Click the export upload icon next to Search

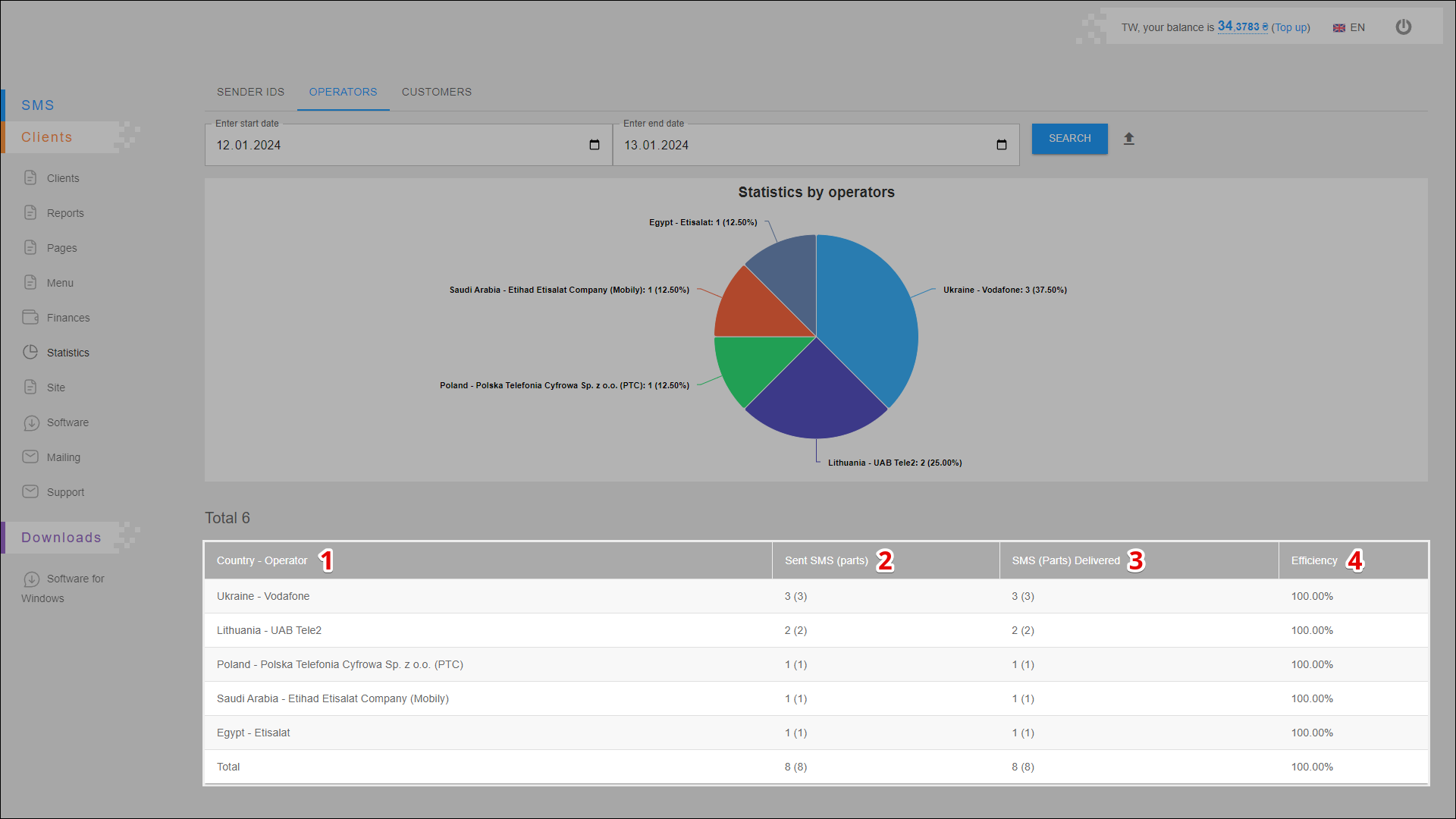pyautogui.click(x=1128, y=139)
